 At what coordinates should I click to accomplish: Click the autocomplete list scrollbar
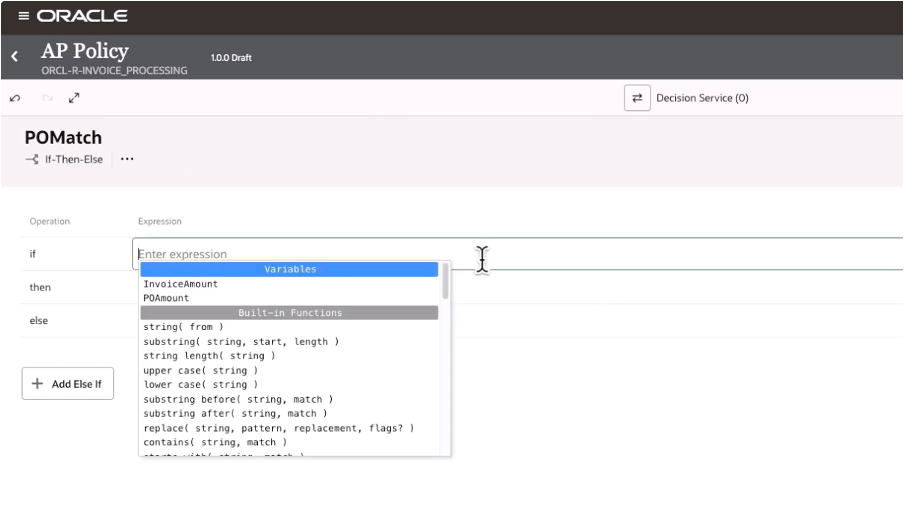point(445,282)
